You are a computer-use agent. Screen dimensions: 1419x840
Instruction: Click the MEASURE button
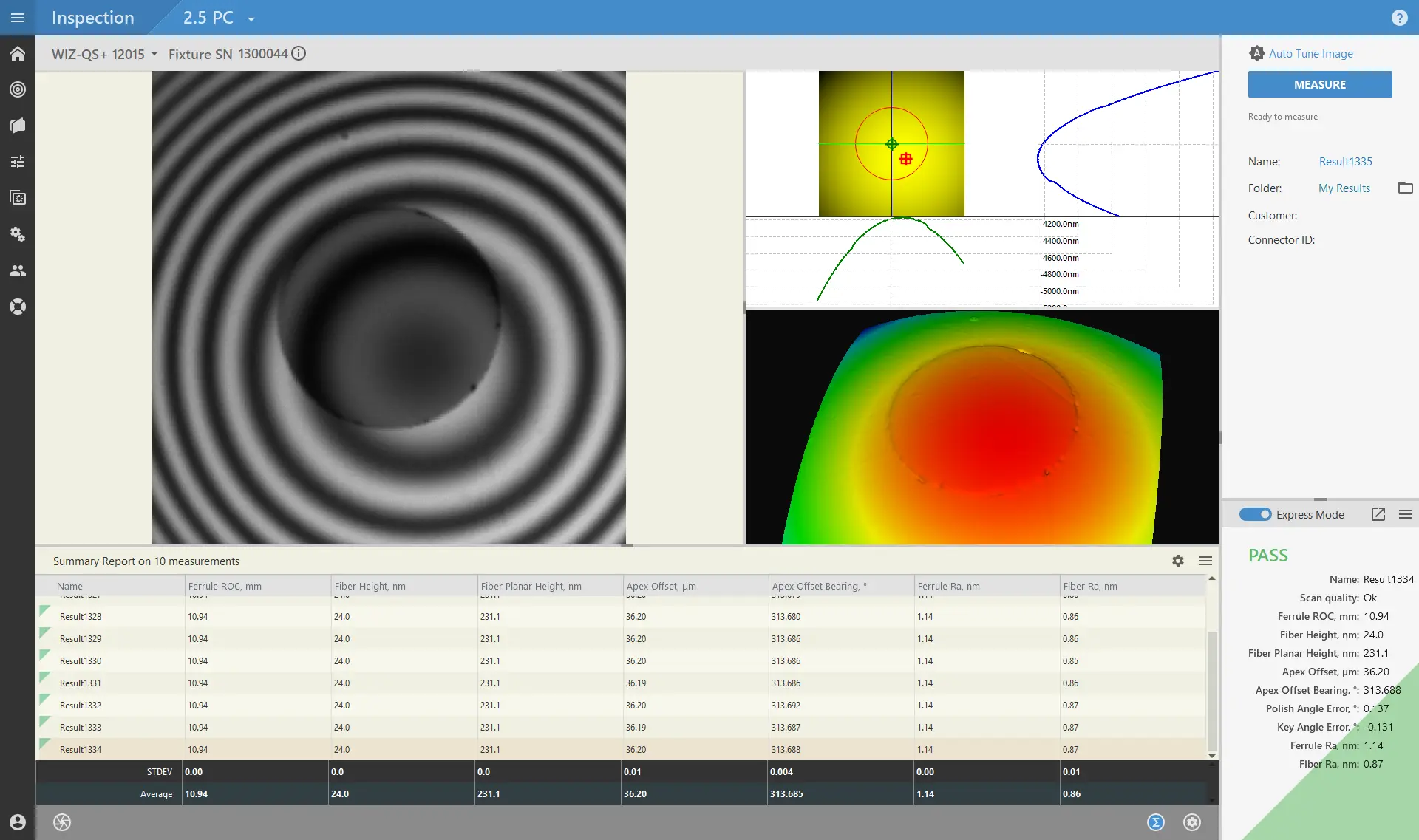(1320, 83)
